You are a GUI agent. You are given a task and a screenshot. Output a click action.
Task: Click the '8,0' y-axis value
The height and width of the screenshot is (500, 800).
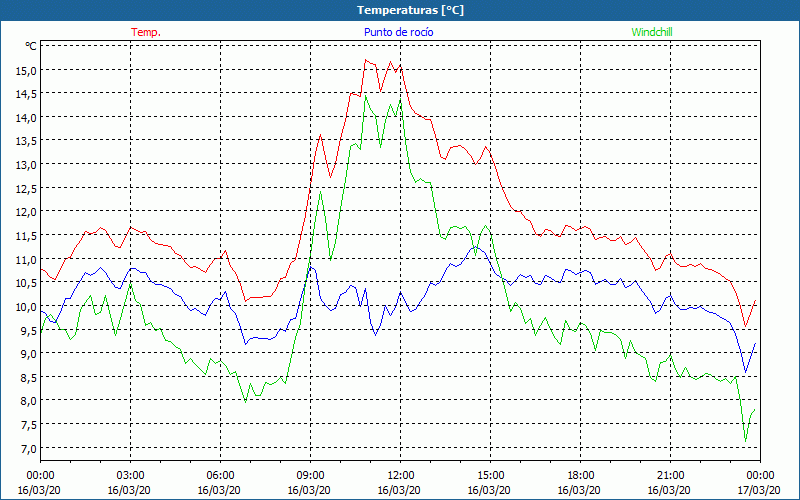click(29, 402)
